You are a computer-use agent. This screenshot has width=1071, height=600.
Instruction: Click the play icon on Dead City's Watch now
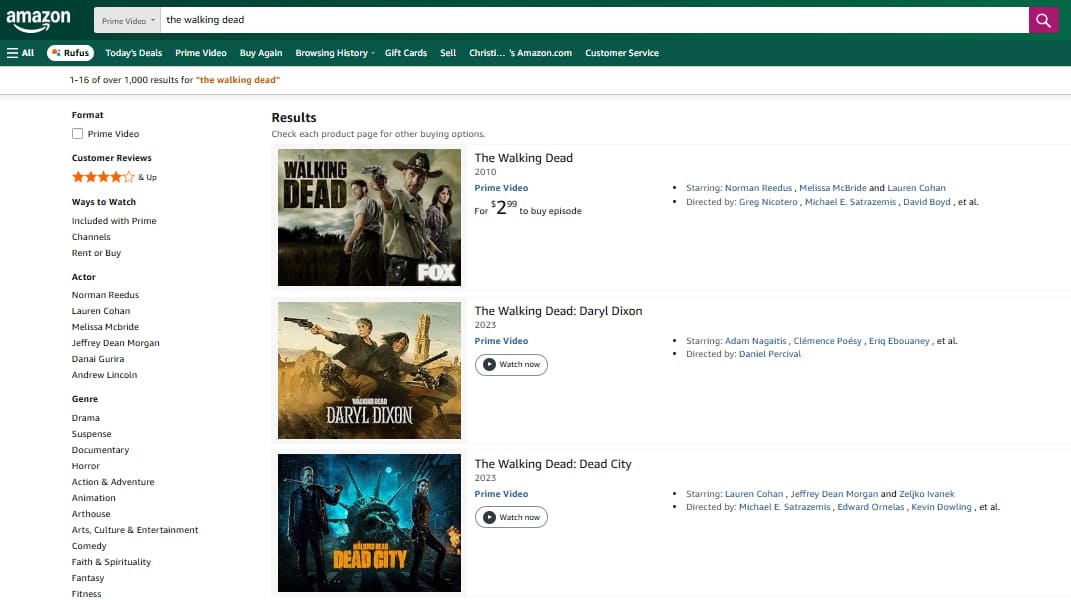487,517
